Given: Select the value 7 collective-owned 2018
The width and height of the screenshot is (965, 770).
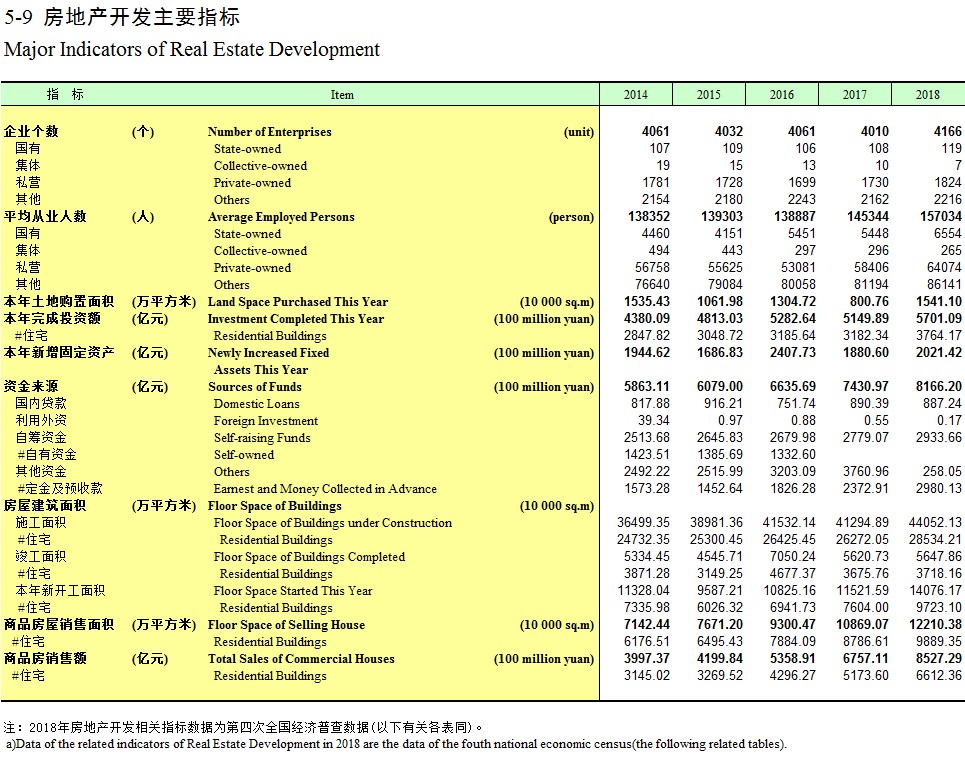Looking at the screenshot, I should click(958, 166).
